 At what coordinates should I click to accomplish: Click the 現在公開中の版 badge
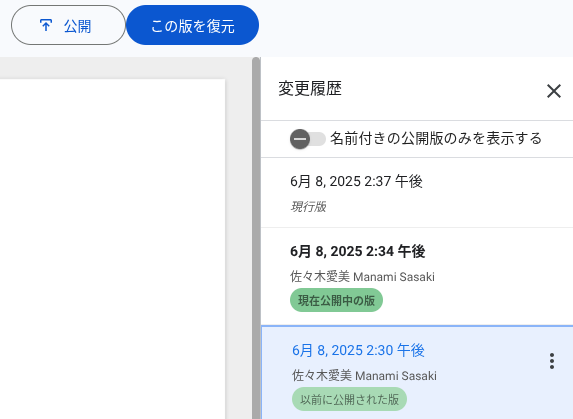point(337,300)
